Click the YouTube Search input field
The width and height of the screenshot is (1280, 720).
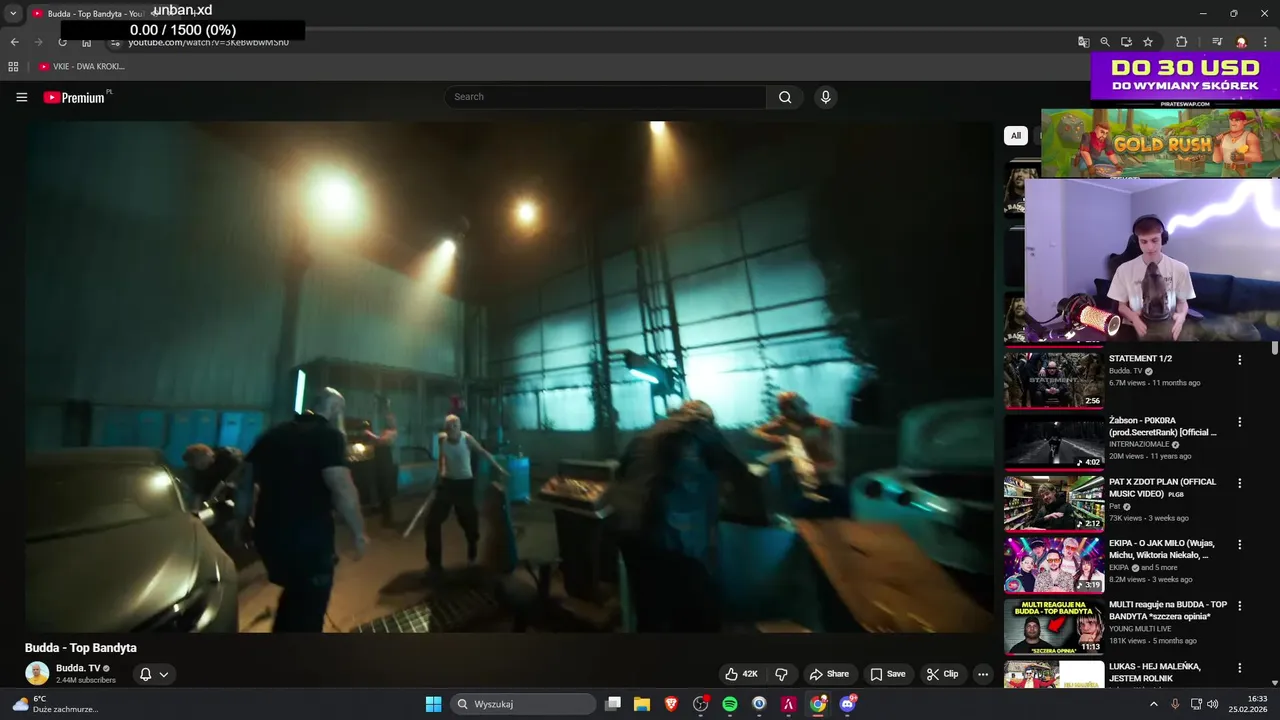point(606,97)
